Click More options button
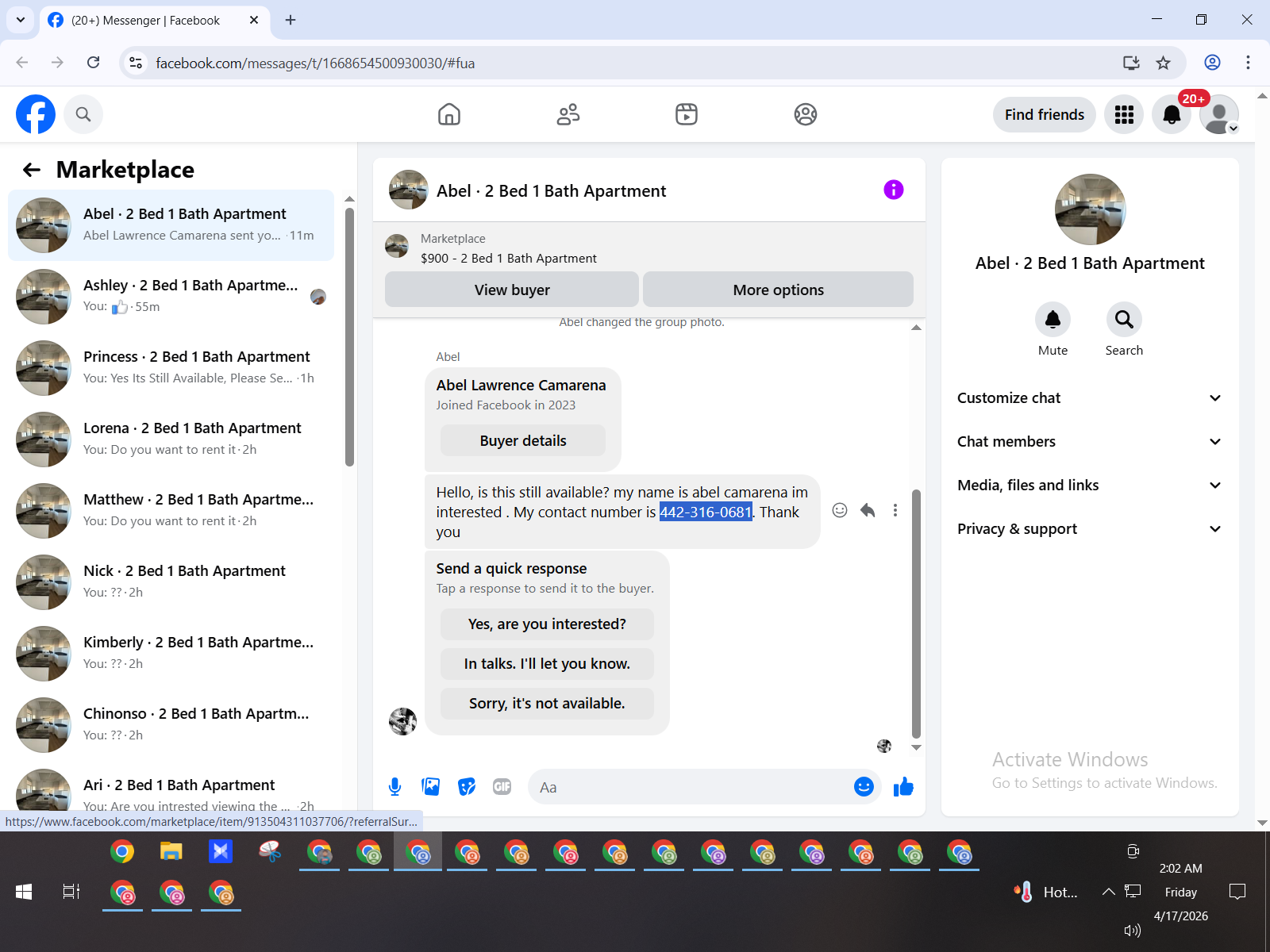Image resolution: width=1270 pixels, height=952 pixels. pyautogui.click(x=778, y=290)
